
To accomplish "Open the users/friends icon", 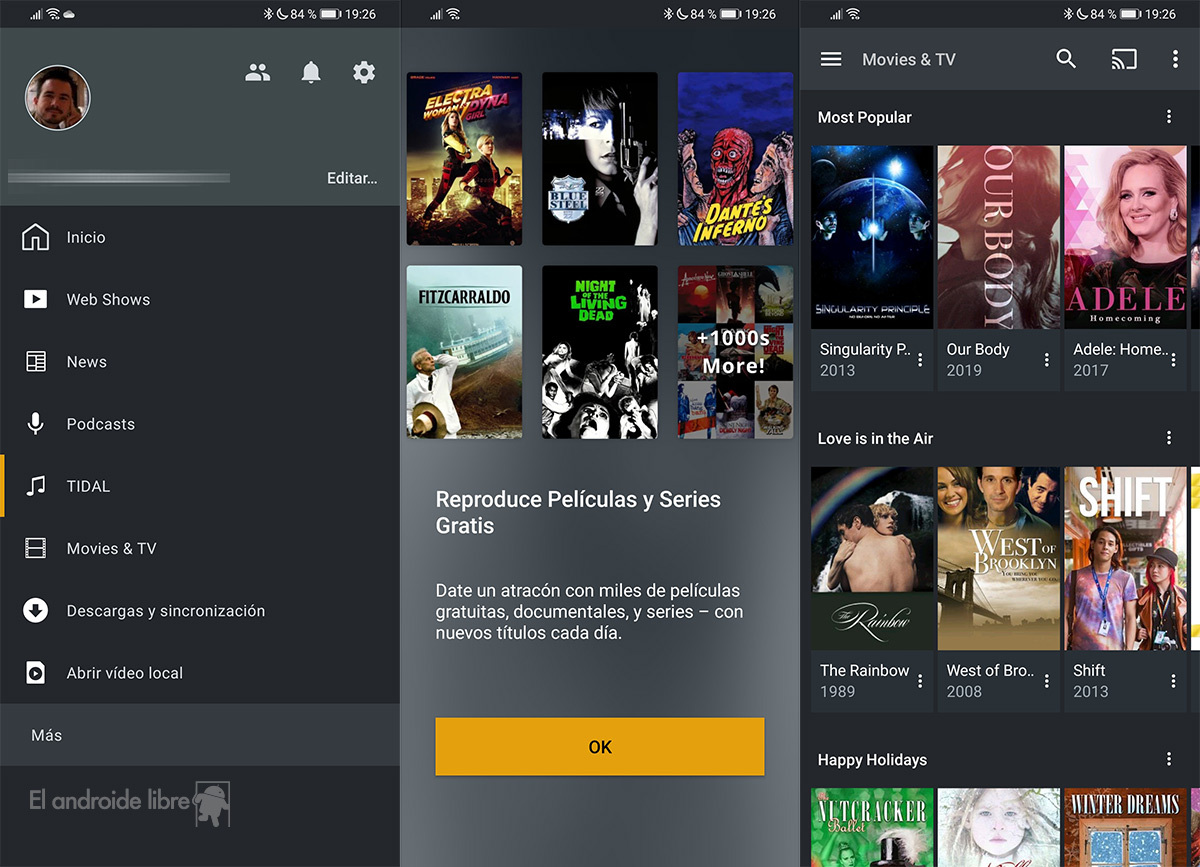I will 258,72.
